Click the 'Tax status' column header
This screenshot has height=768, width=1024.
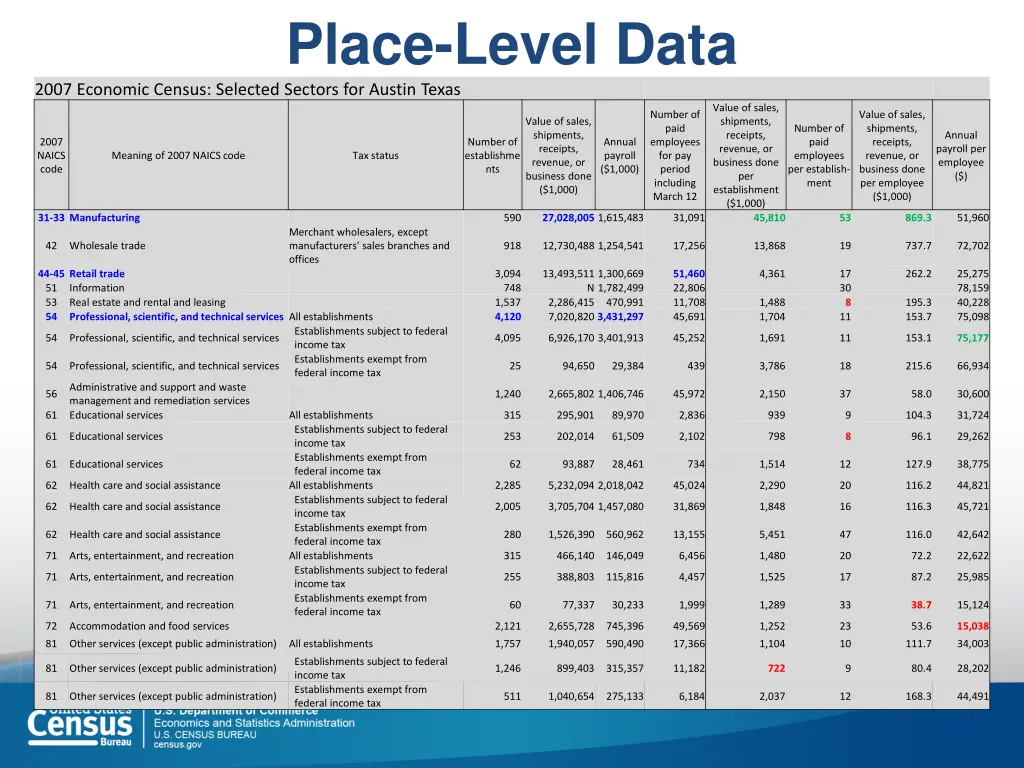376,155
